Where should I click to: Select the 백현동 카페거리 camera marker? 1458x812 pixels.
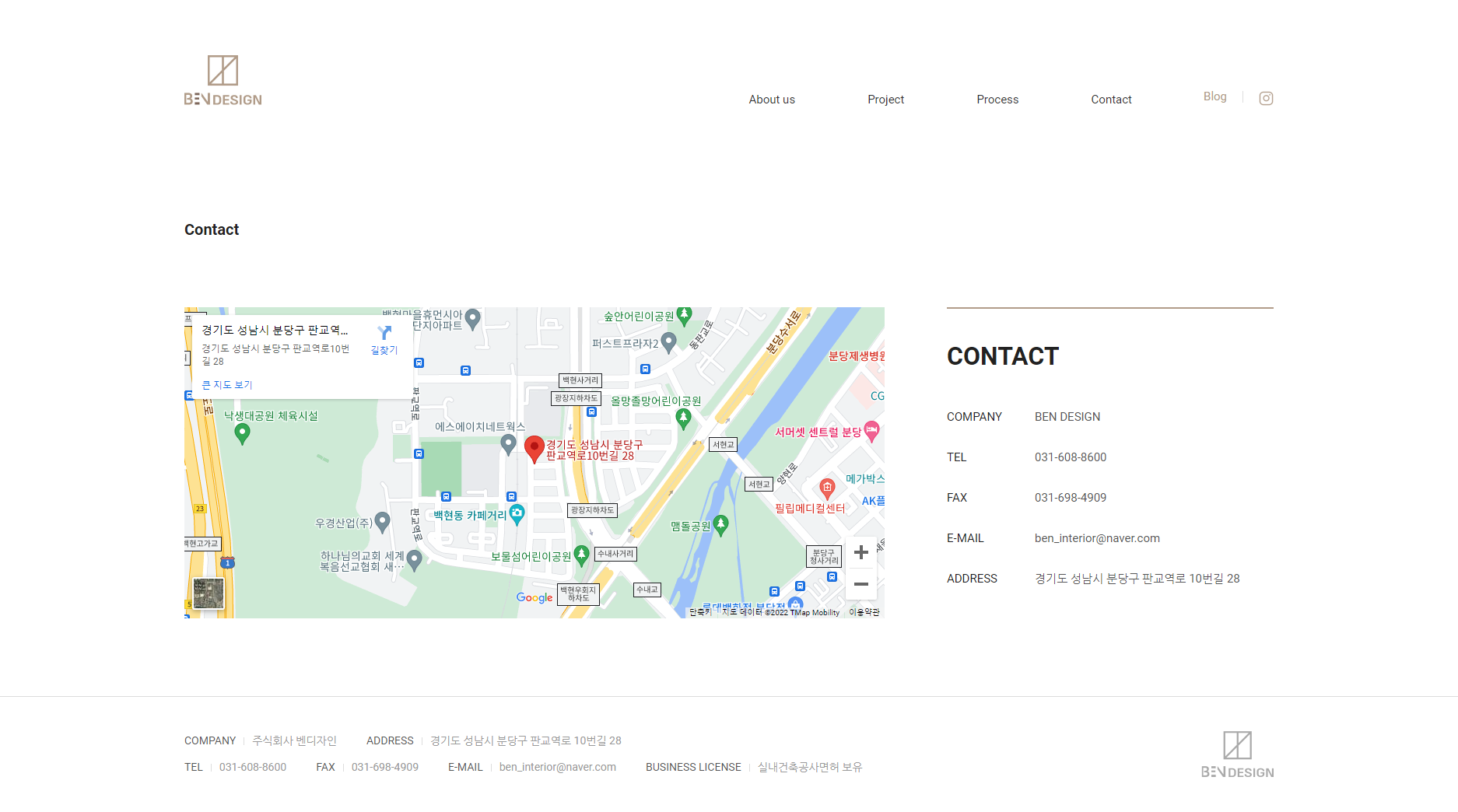(517, 513)
